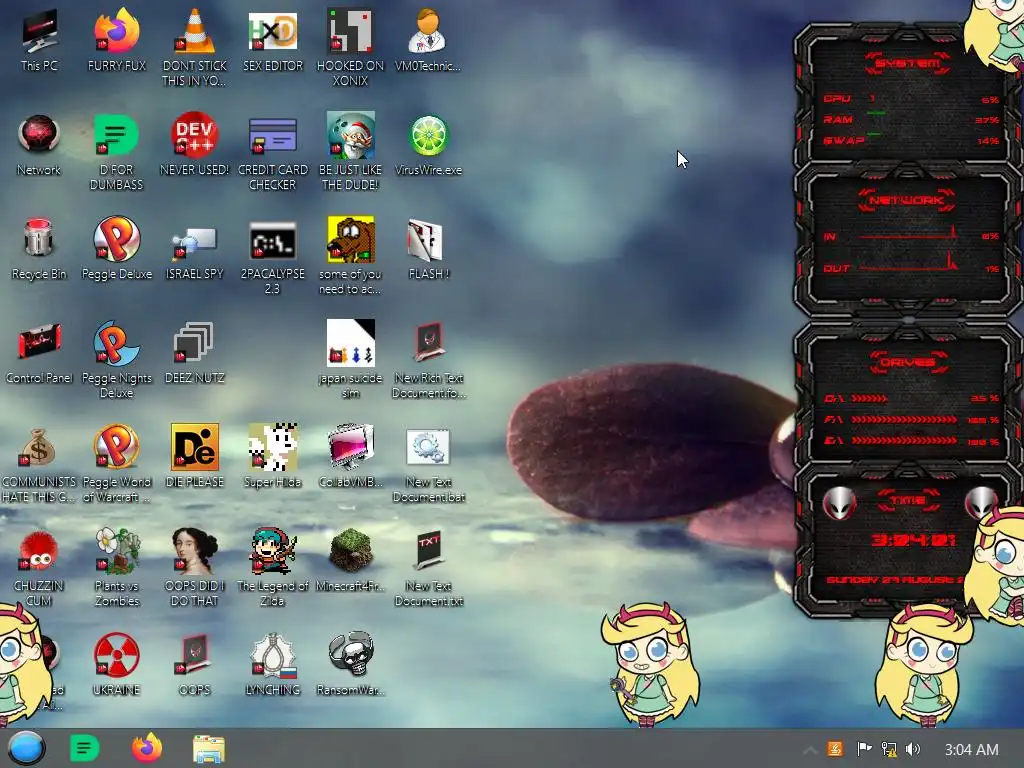Open the Start orb on taskbar
This screenshot has width=1024, height=768.
pyautogui.click(x=26, y=748)
